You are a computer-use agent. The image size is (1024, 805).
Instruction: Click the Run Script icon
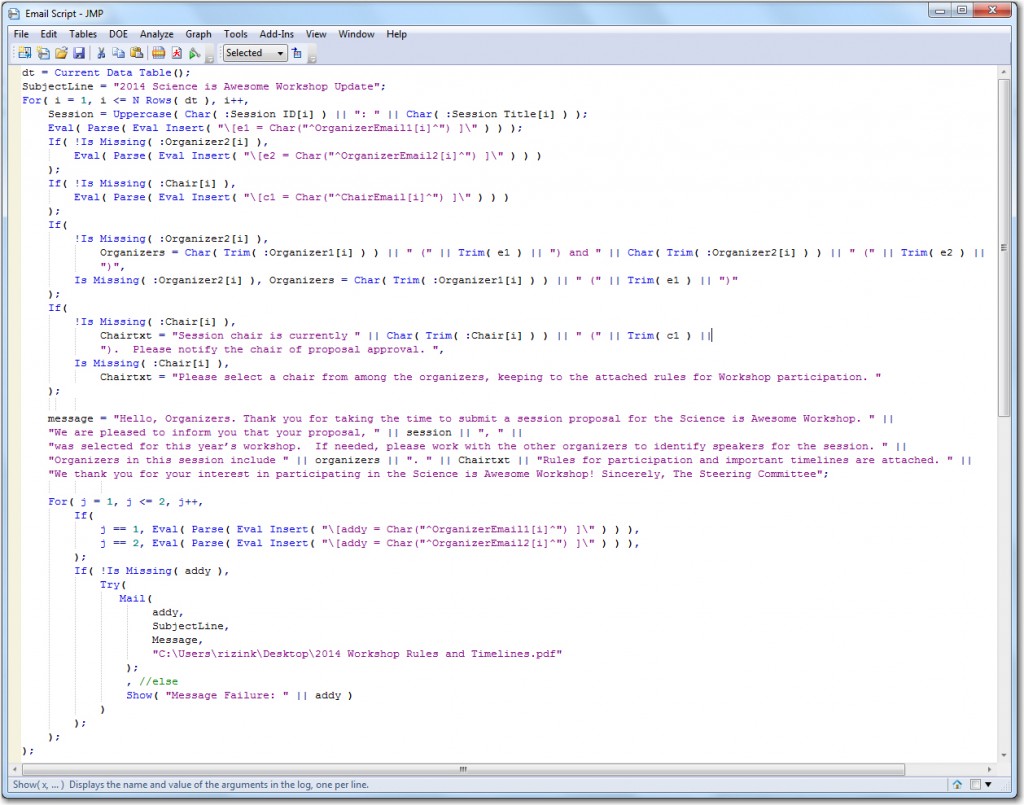click(x=194, y=53)
